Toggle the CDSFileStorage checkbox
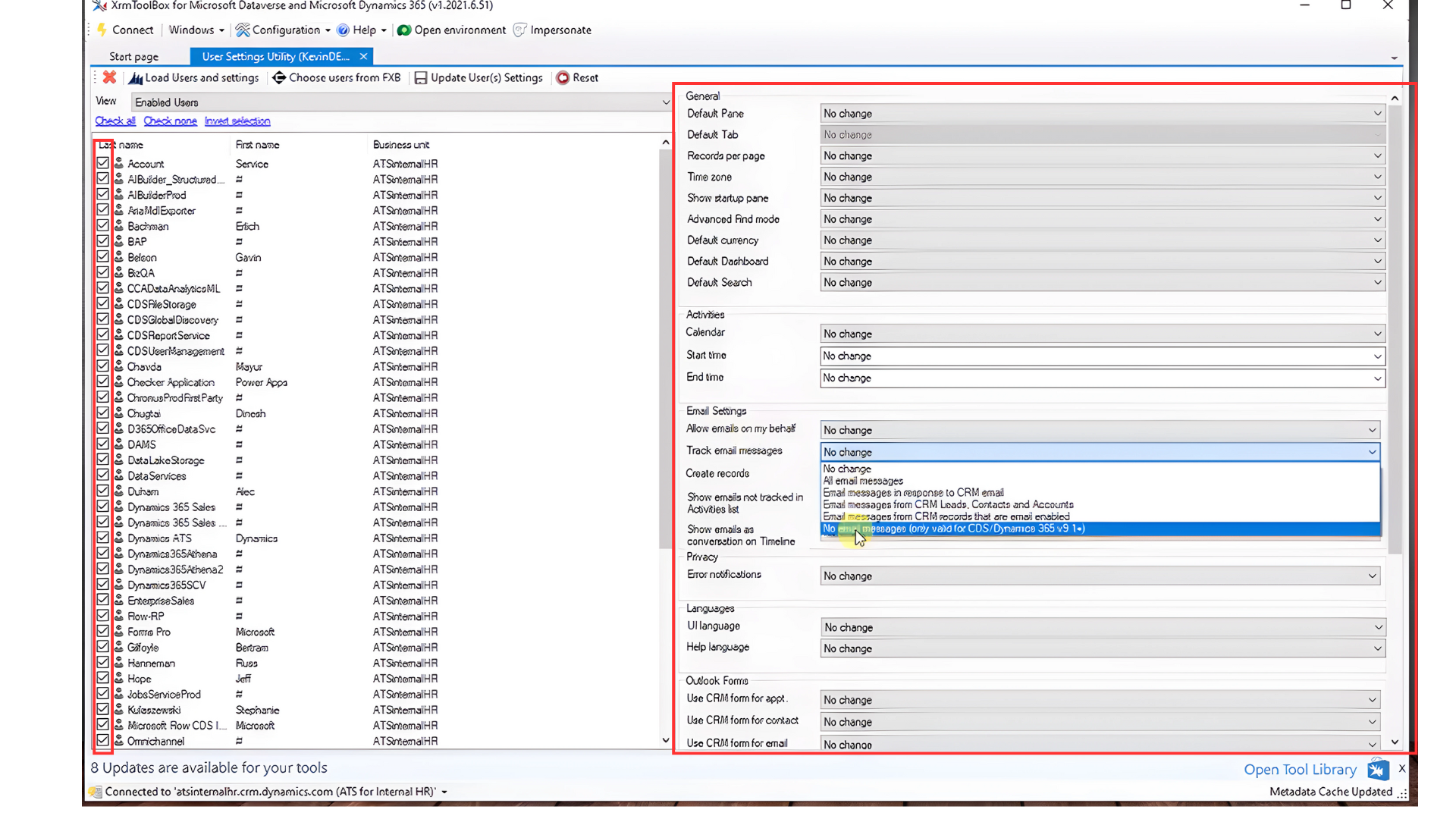Image resolution: width=1456 pixels, height=819 pixels. [x=102, y=304]
